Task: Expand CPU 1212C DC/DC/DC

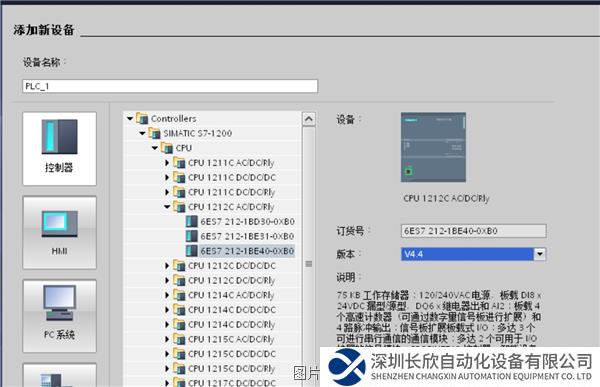Action: [x=167, y=265]
